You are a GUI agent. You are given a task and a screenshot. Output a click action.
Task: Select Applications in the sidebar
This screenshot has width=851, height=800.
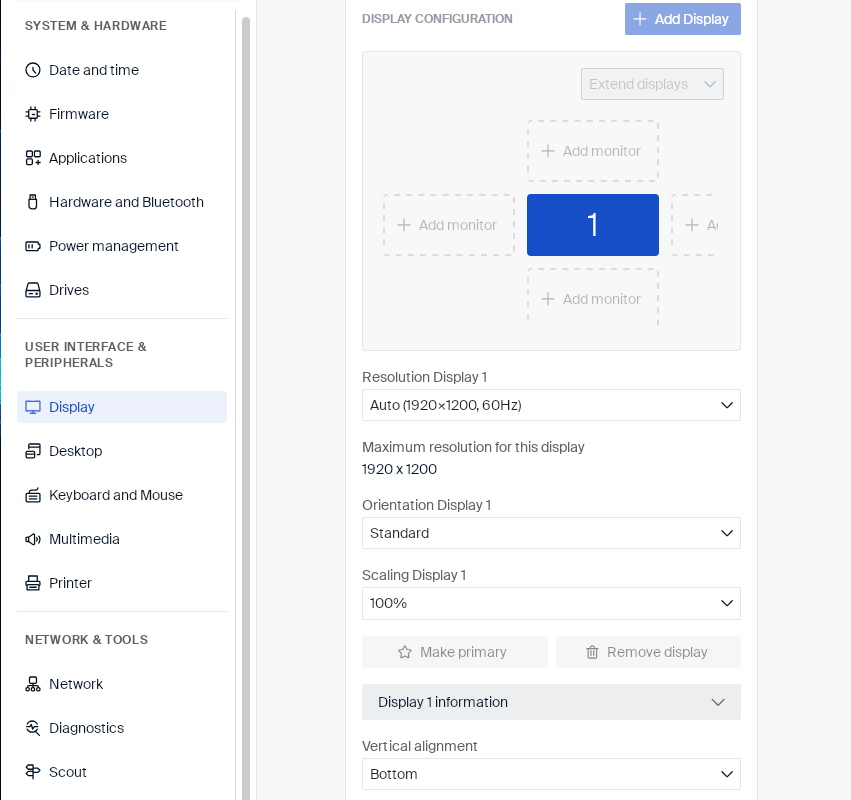point(122,158)
